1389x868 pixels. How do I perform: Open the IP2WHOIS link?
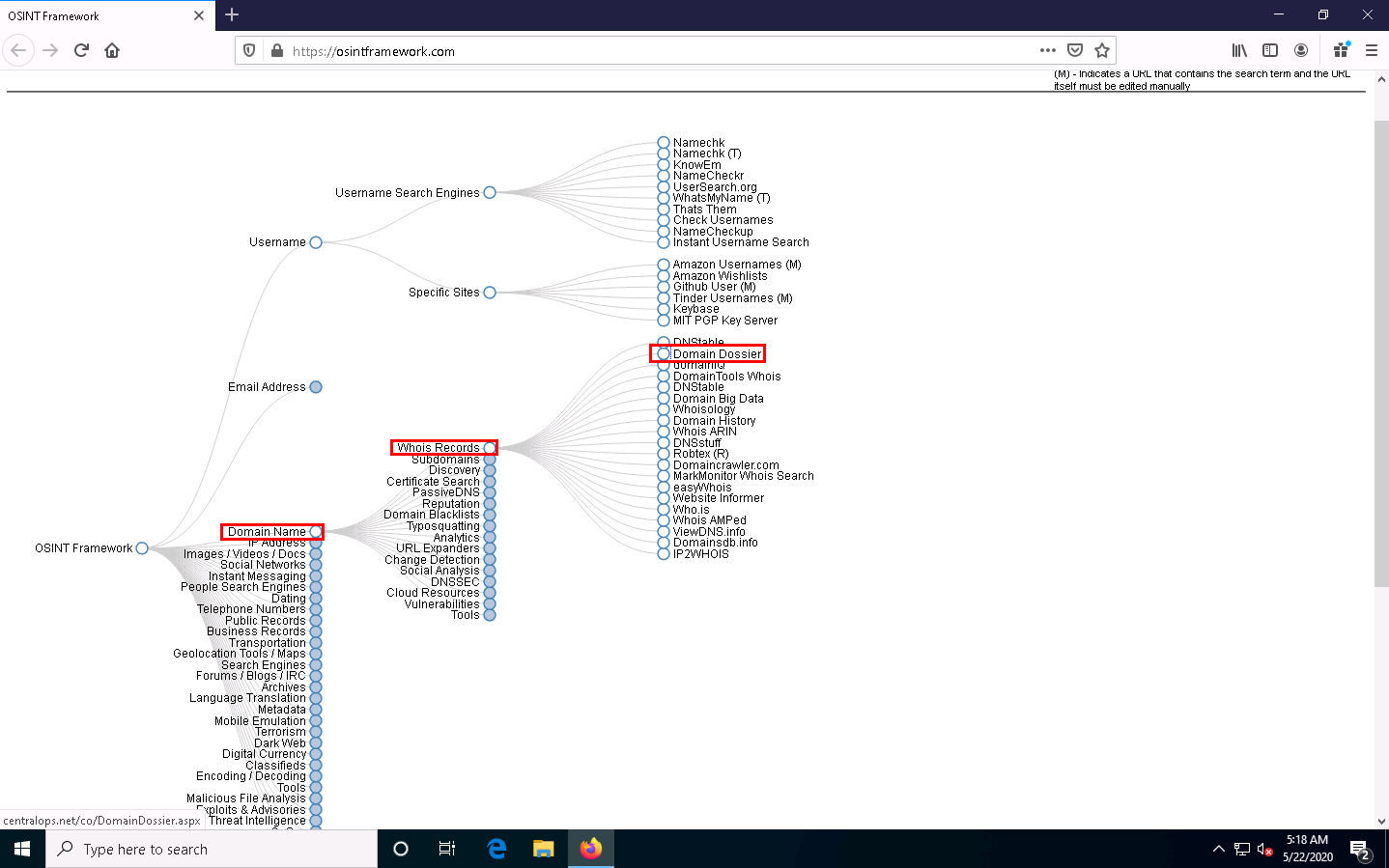coord(701,554)
